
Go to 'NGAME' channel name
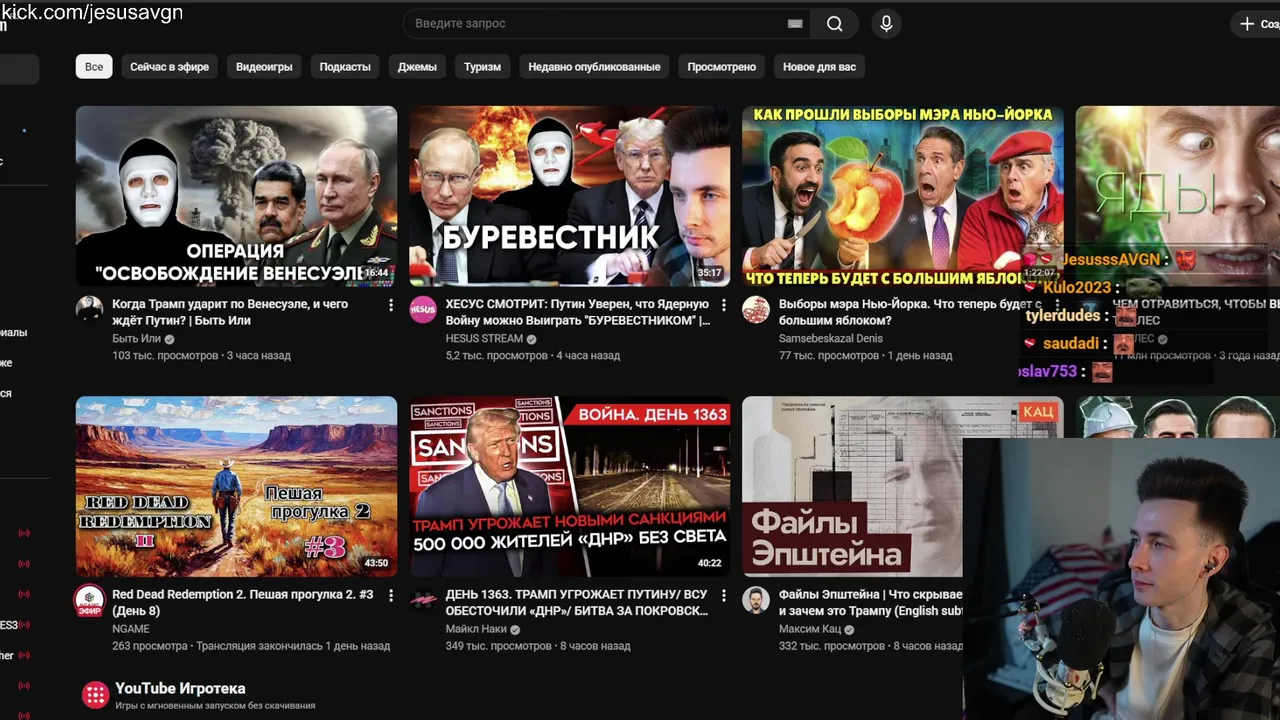[x=131, y=629]
